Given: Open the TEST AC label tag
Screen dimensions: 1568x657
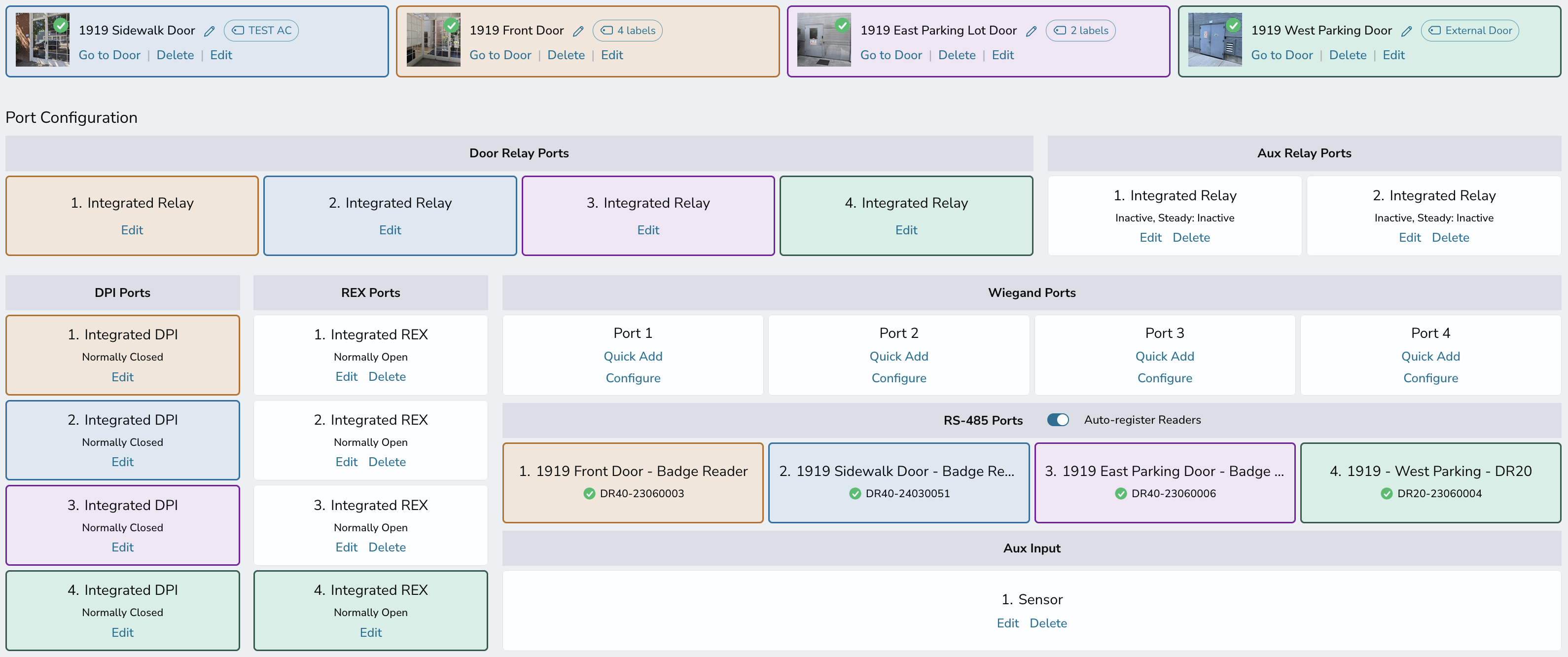Looking at the screenshot, I should [261, 31].
